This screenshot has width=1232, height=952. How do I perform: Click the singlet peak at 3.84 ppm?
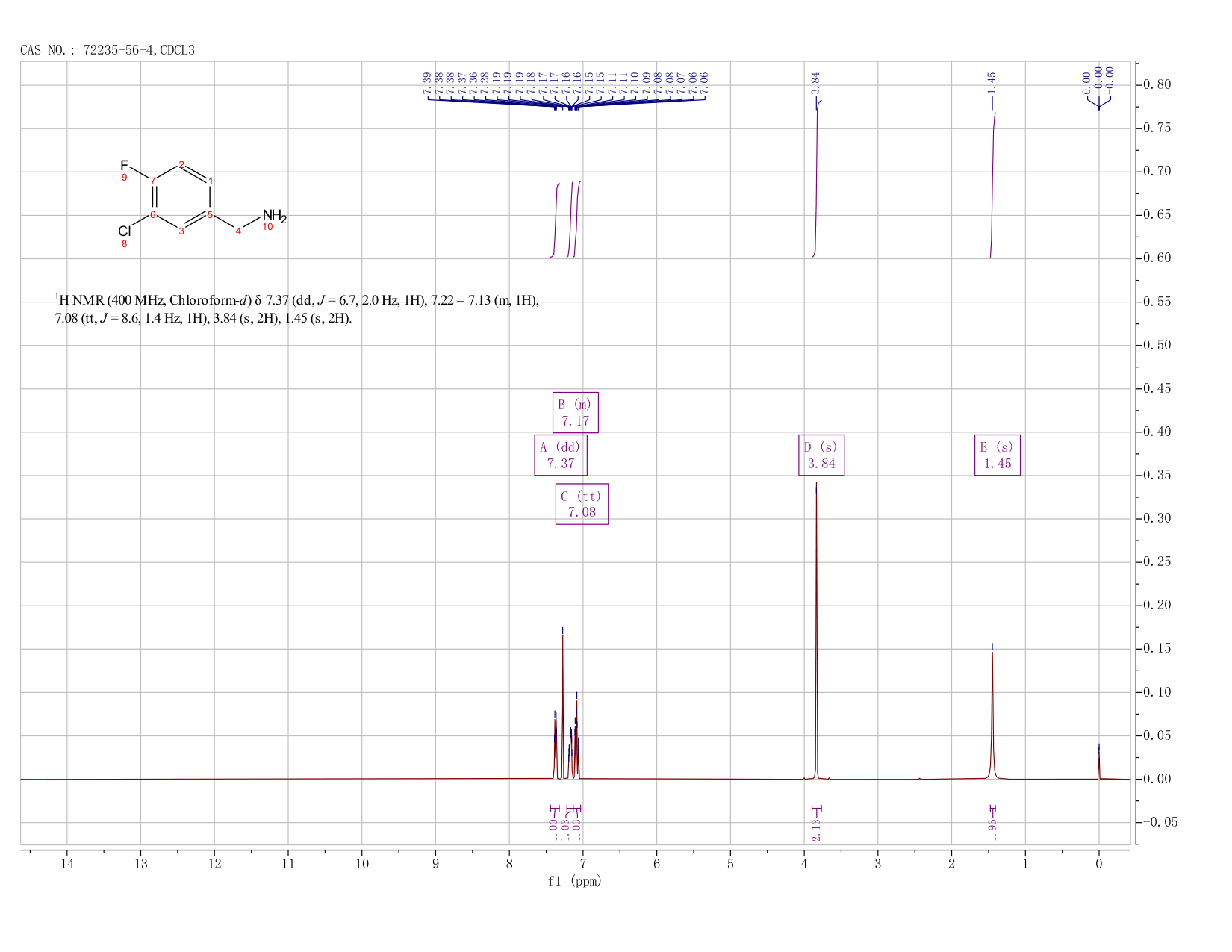coord(816,631)
